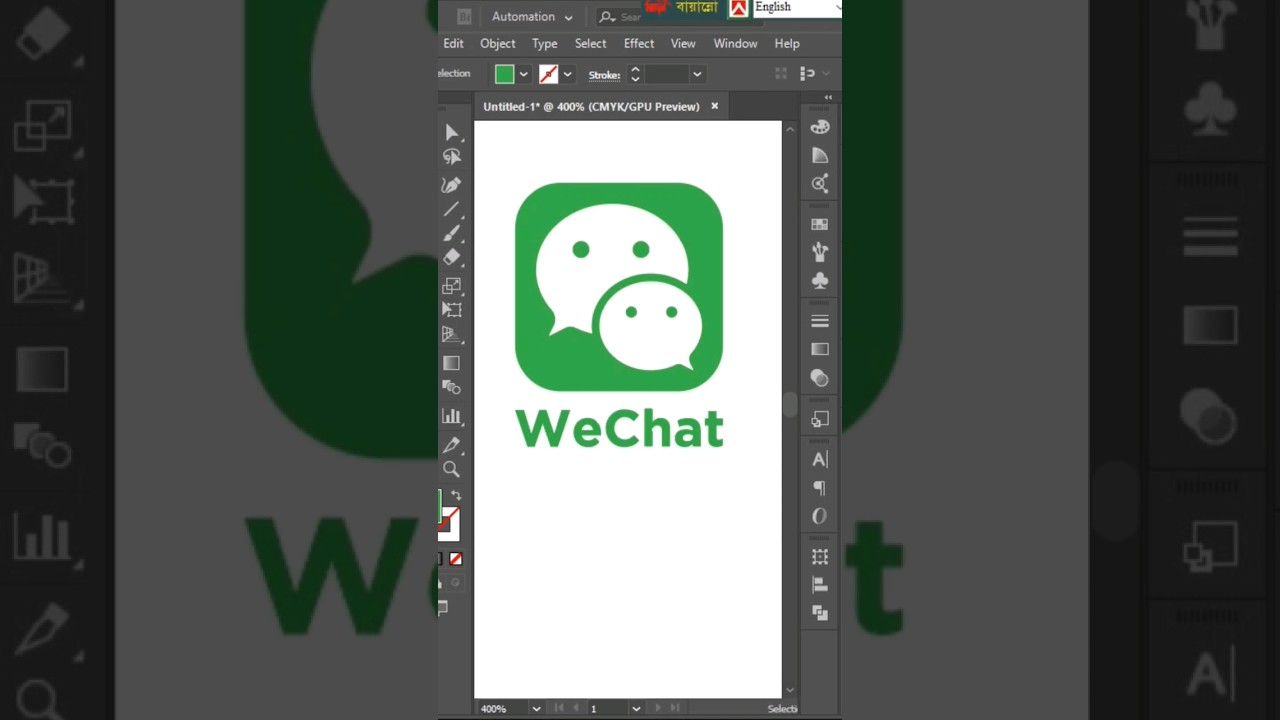Open the Pathfinder panel

click(x=820, y=613)
